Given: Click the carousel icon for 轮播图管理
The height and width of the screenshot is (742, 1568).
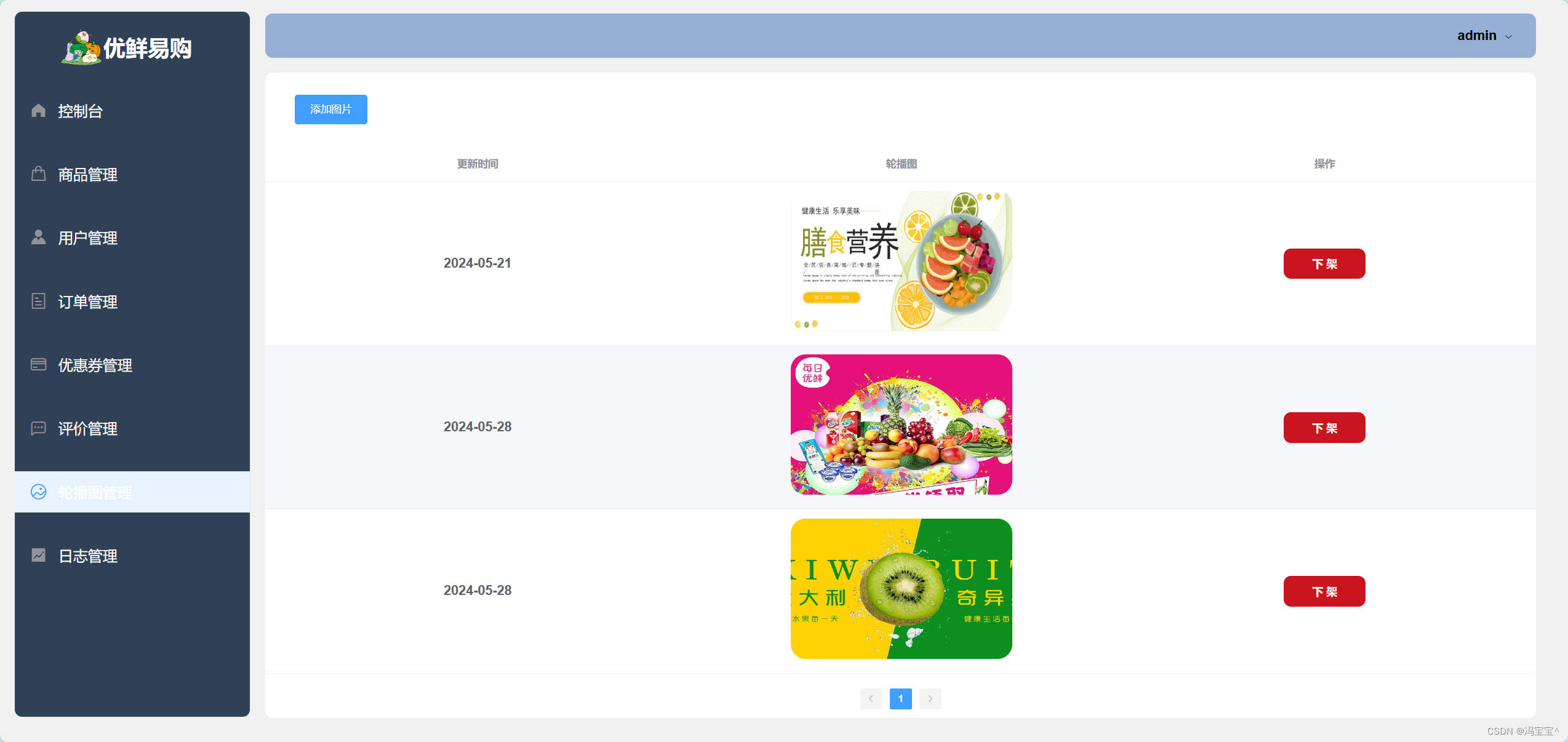Looking at the screenshot, I should click(x=38, y=492).
